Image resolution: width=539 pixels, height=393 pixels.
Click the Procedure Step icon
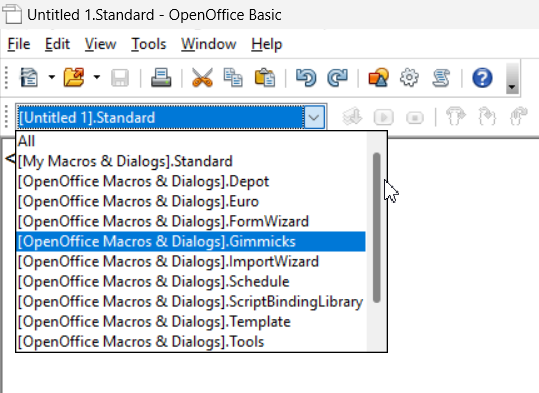(455, 117)
